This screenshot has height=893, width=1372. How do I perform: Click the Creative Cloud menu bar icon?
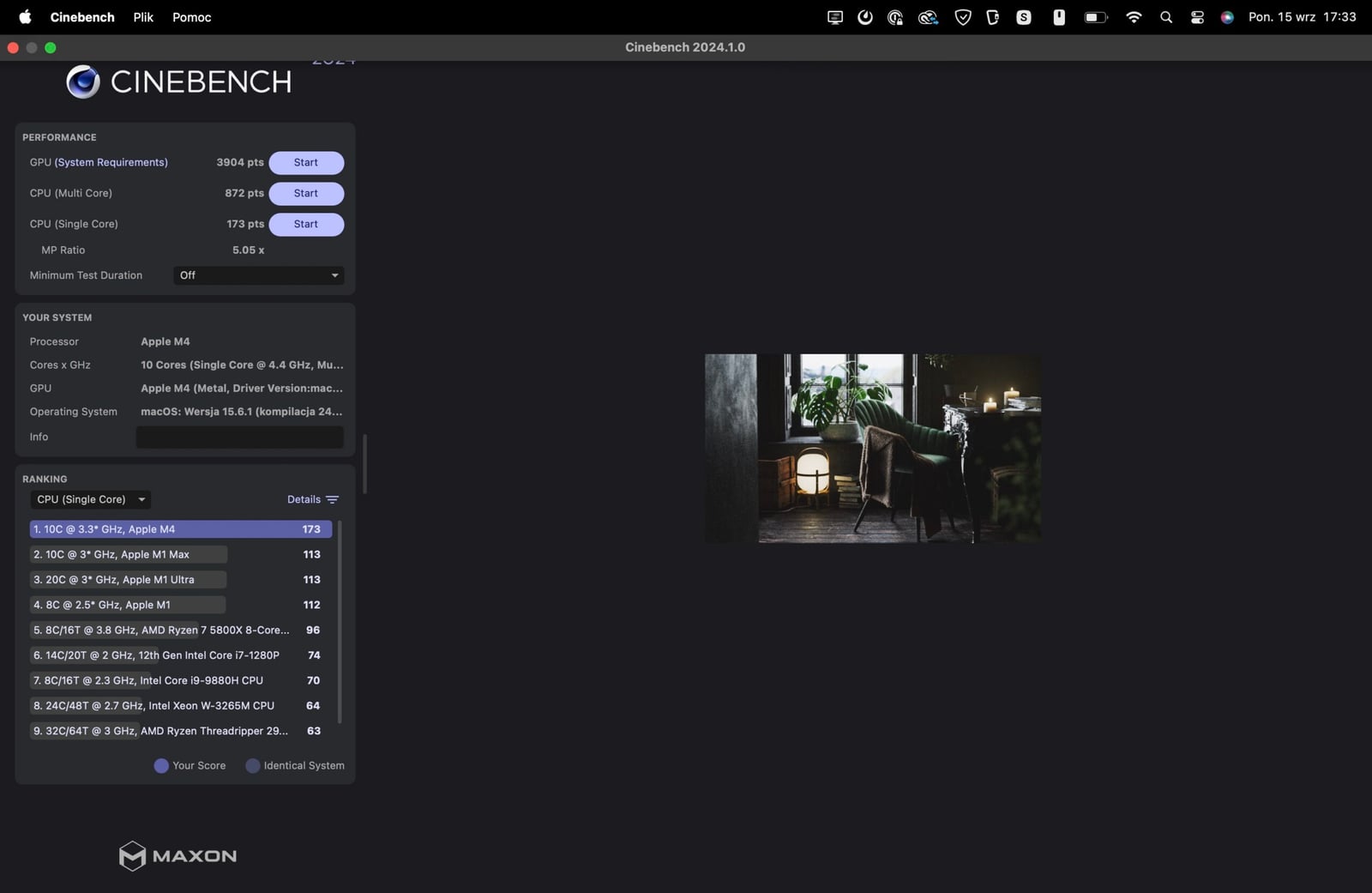(x=928, y=17)
